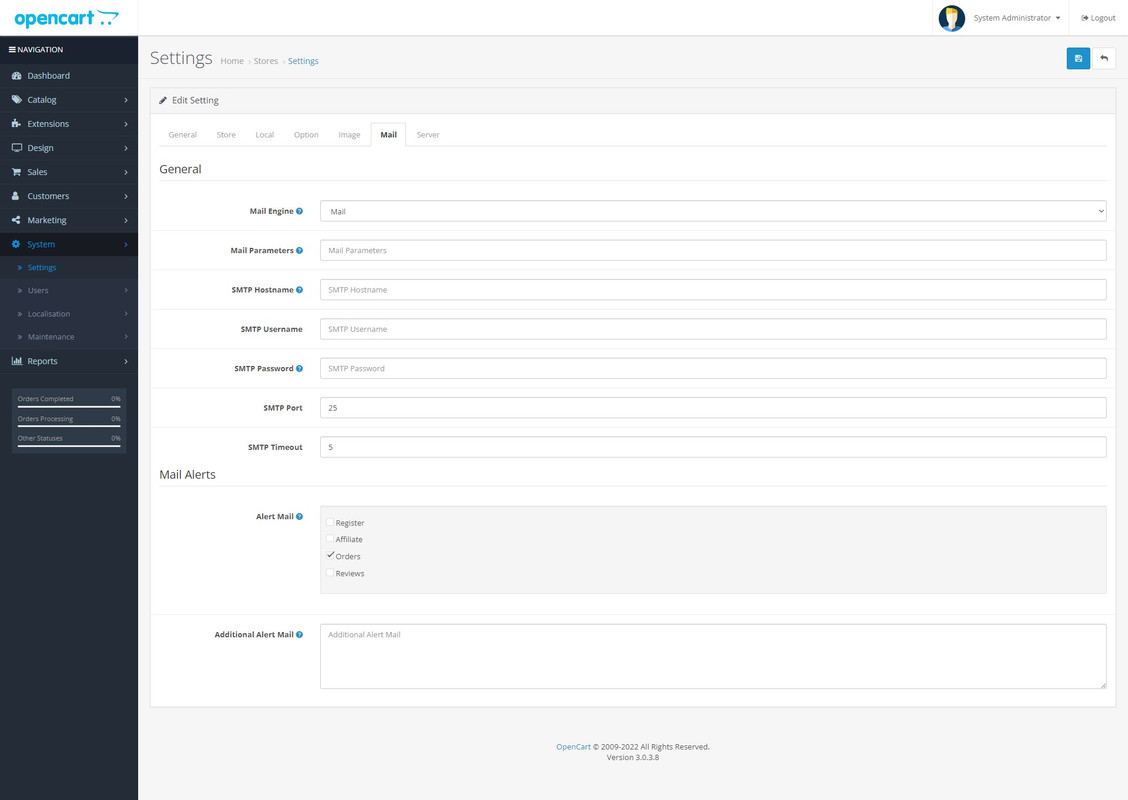The image size is (1128, 800).
Task: Switch to the Option tab
Action: [x=306, y=135]
